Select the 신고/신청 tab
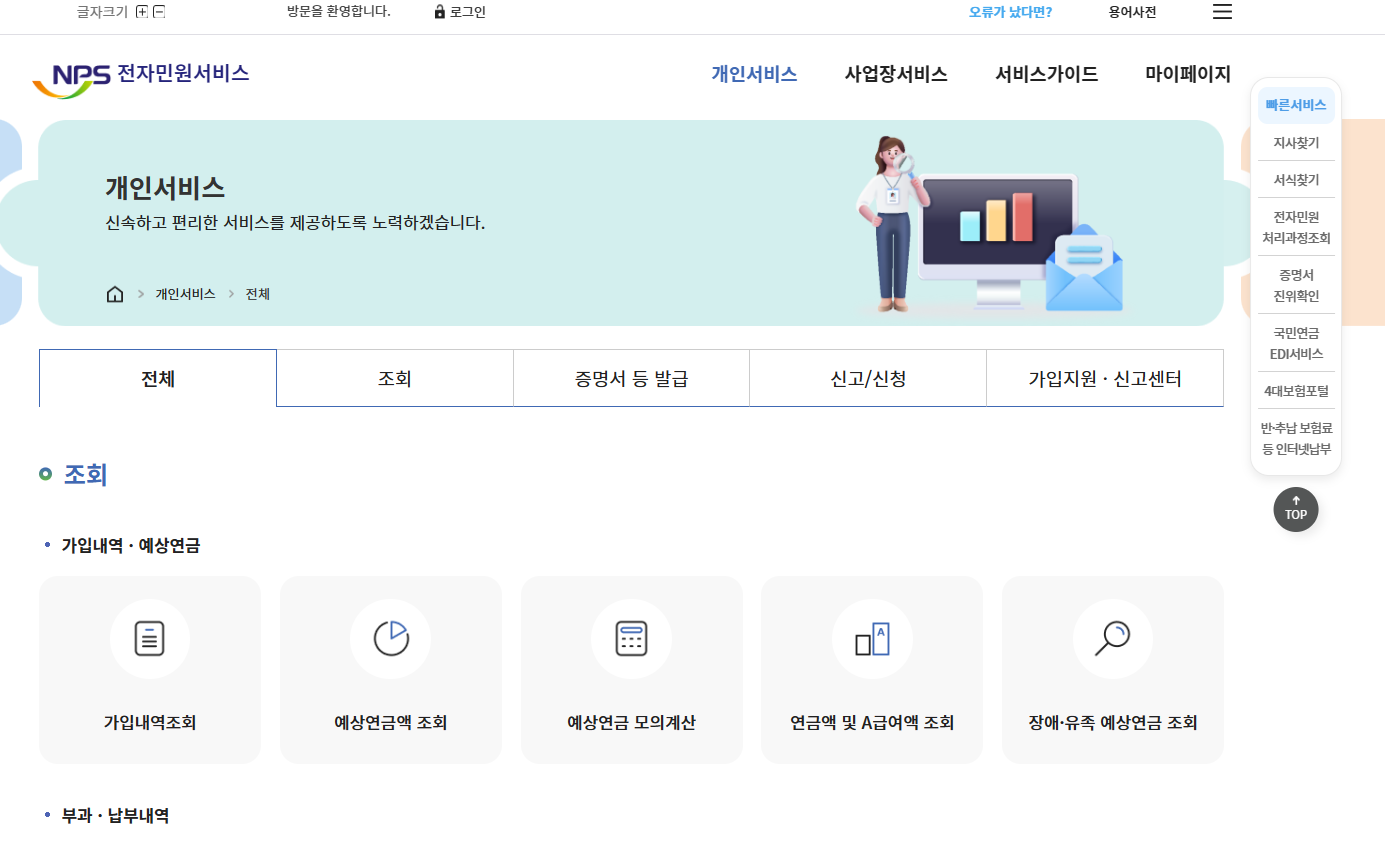1385x841 pixels. coord(867,378)
